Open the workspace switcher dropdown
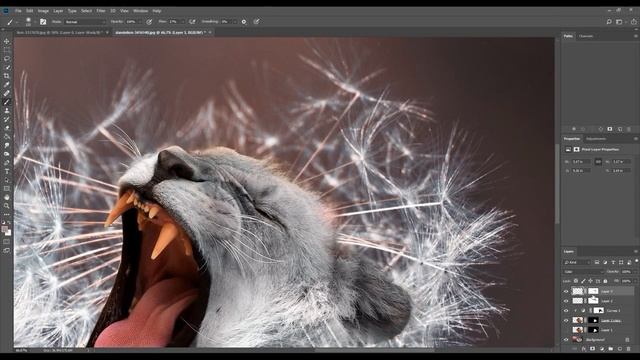This screenshot has width=640, height=360. coord(620,22)
